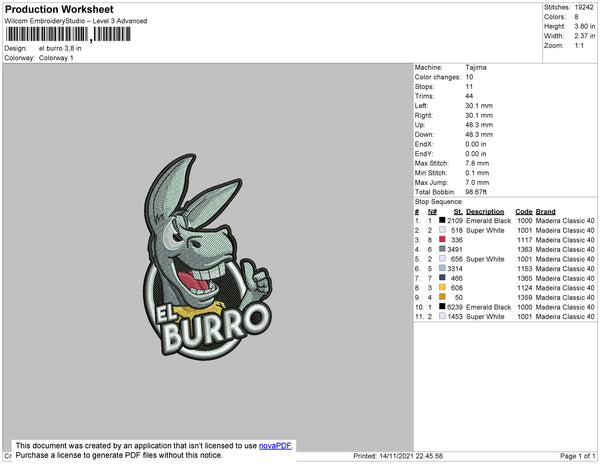Viewport: 600px width, 464px height.
Task: Click the red swatch with 336 stitches
Action: (442, 239)
